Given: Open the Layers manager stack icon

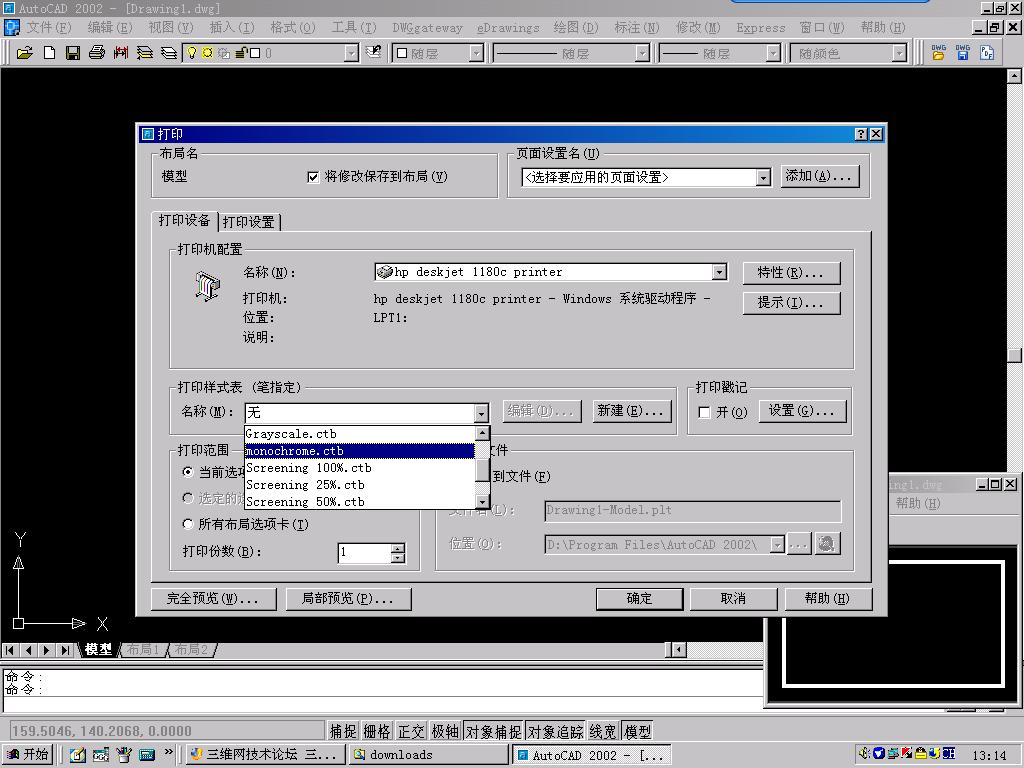Looking at the screenshot, I should coord(168,53).
